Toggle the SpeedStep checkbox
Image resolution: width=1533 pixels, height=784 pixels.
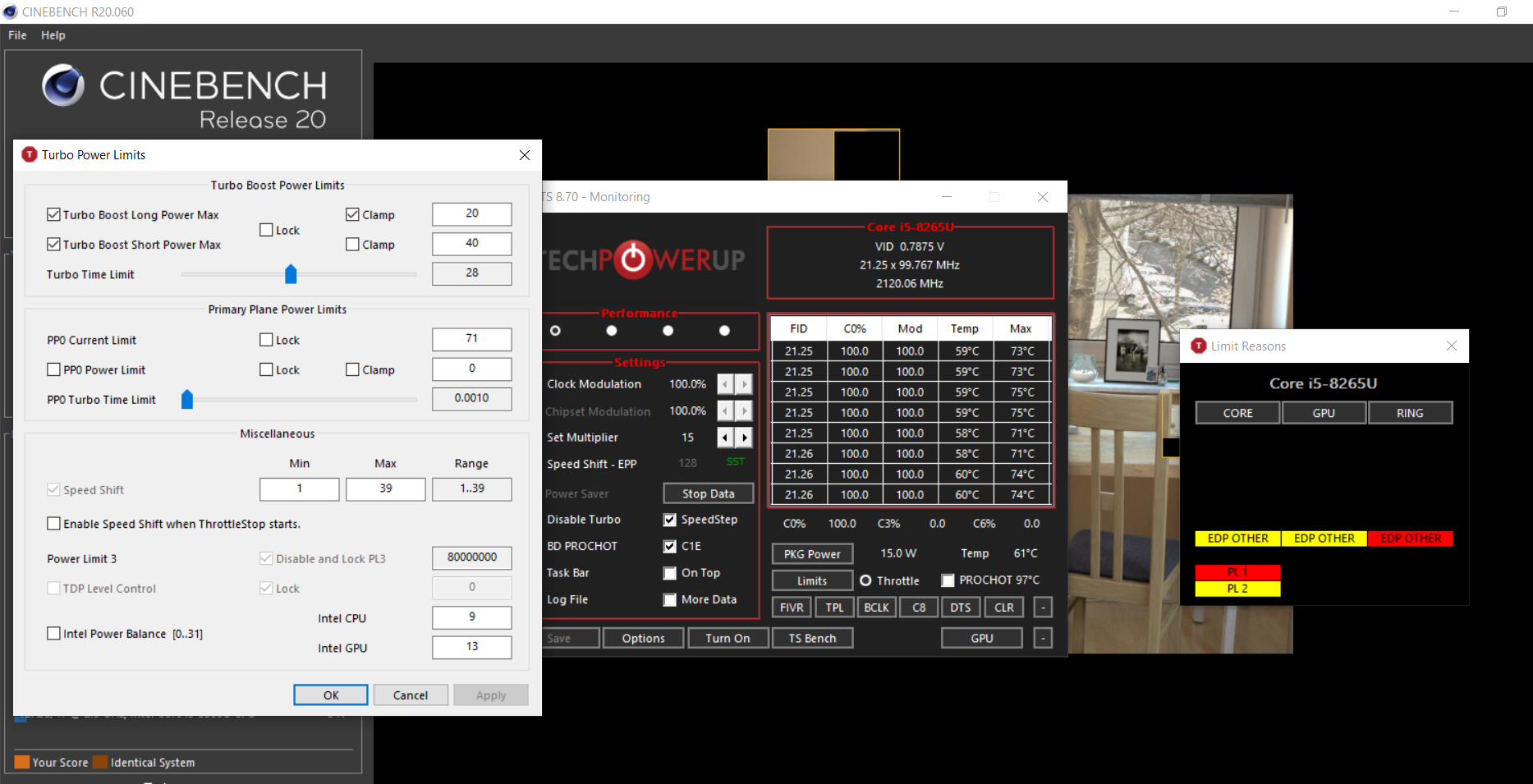(670, 520)
